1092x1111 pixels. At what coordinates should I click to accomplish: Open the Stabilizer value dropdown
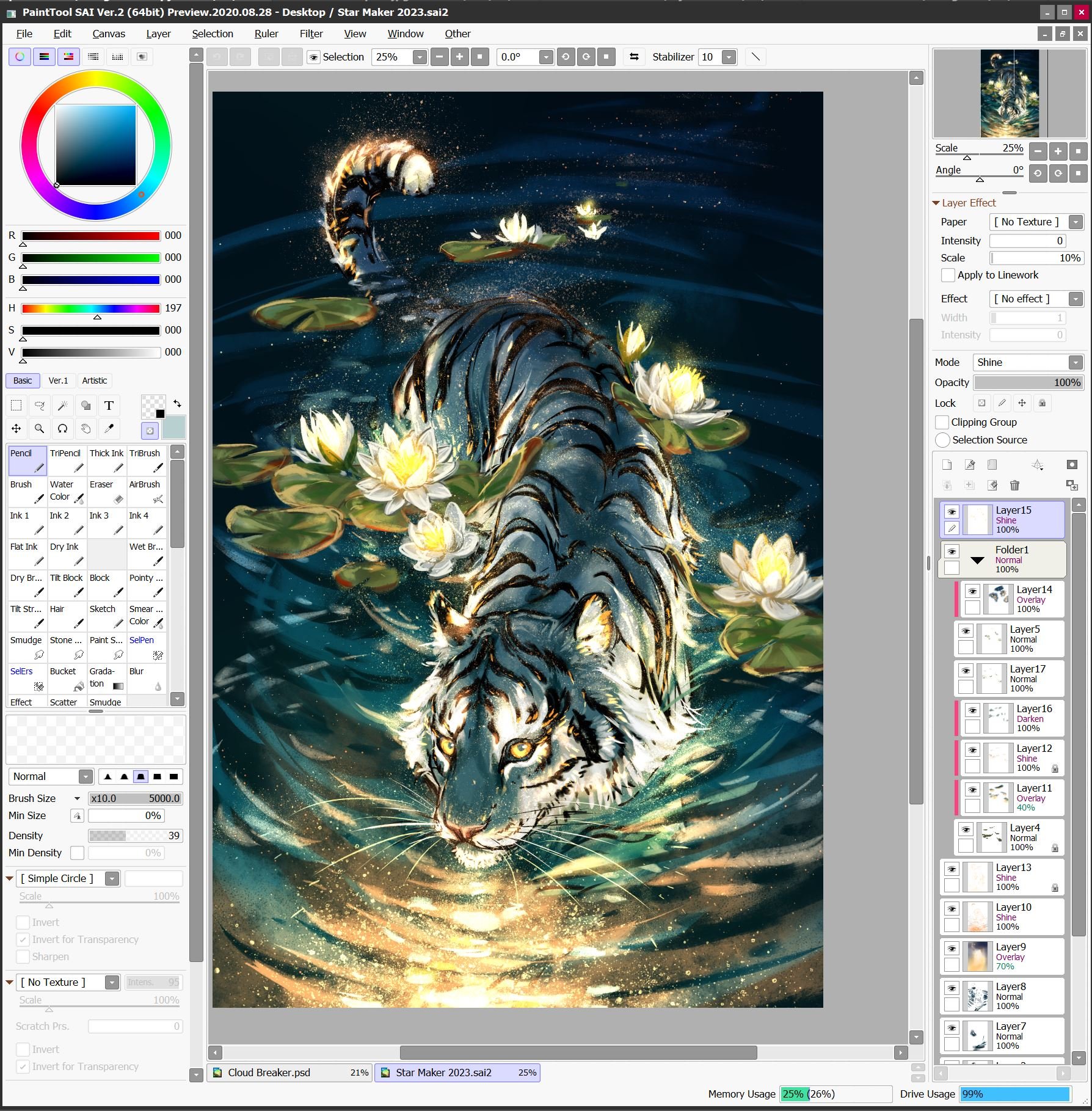pyautogui.click(x=729, y=57)
